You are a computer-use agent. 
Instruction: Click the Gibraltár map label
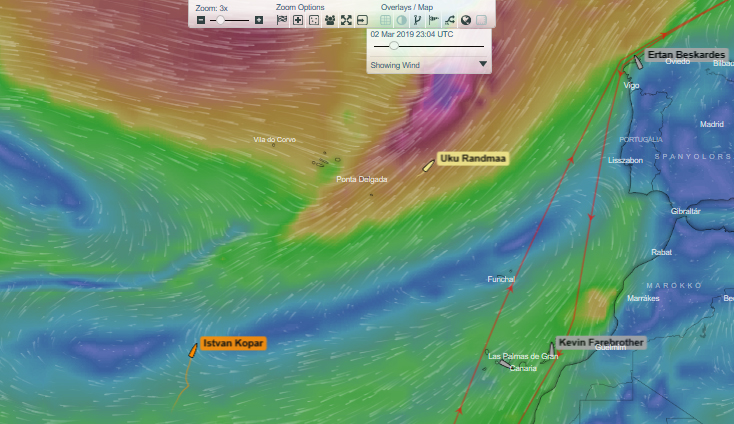click(x=685, y=212)
